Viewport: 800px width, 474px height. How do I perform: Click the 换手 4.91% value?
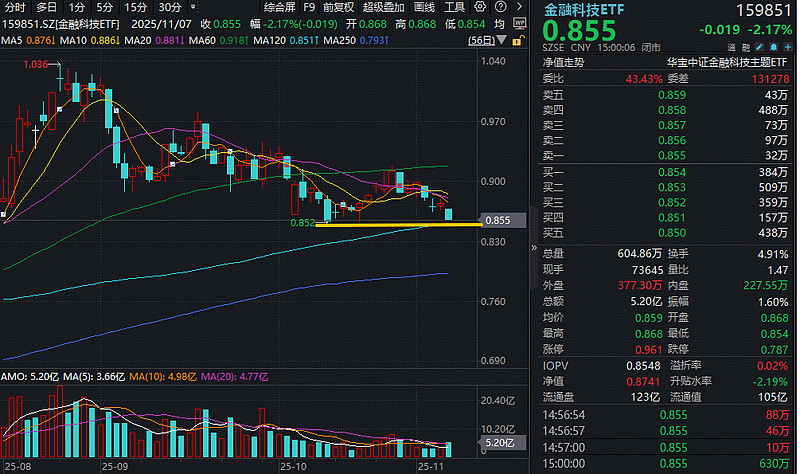773,254
